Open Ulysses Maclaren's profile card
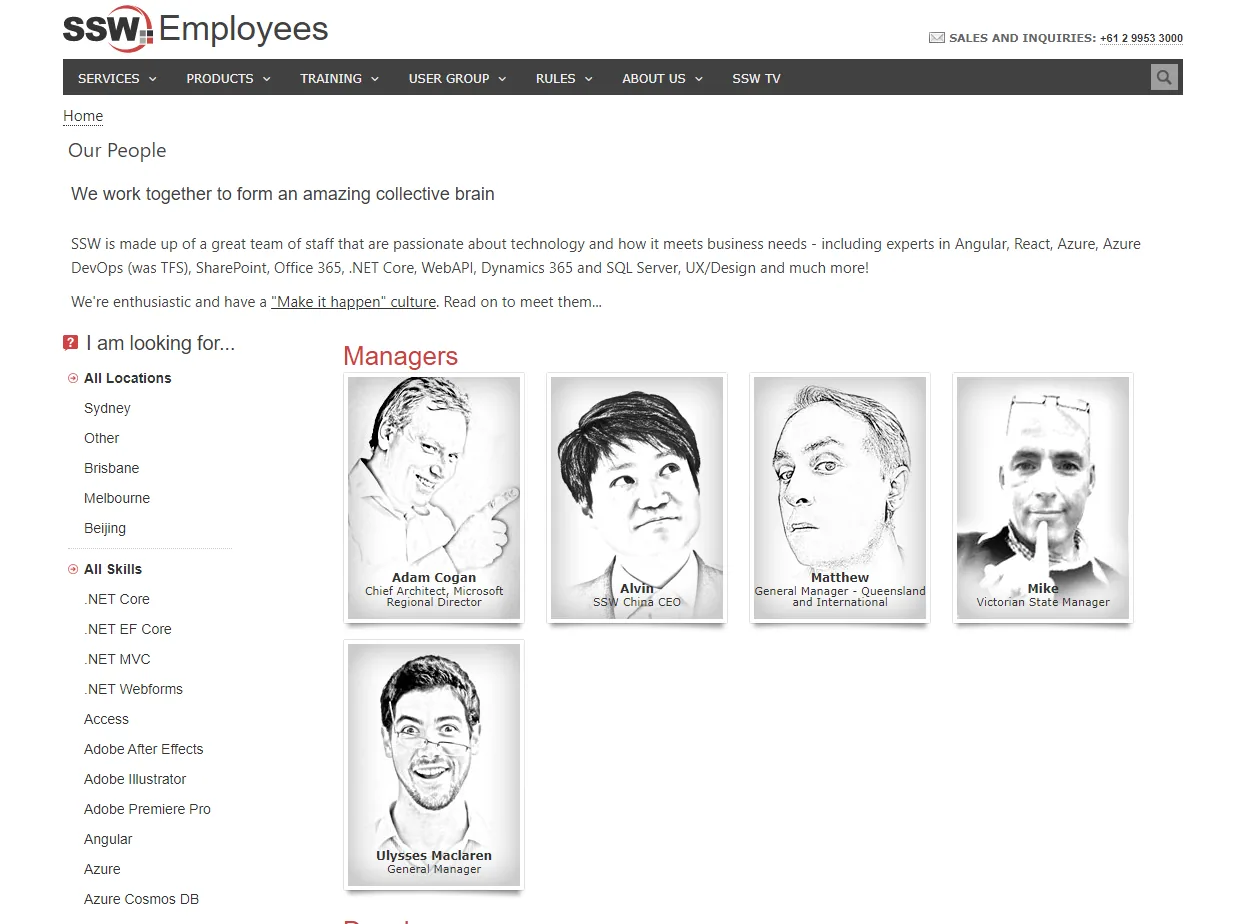 pos(434,765)
